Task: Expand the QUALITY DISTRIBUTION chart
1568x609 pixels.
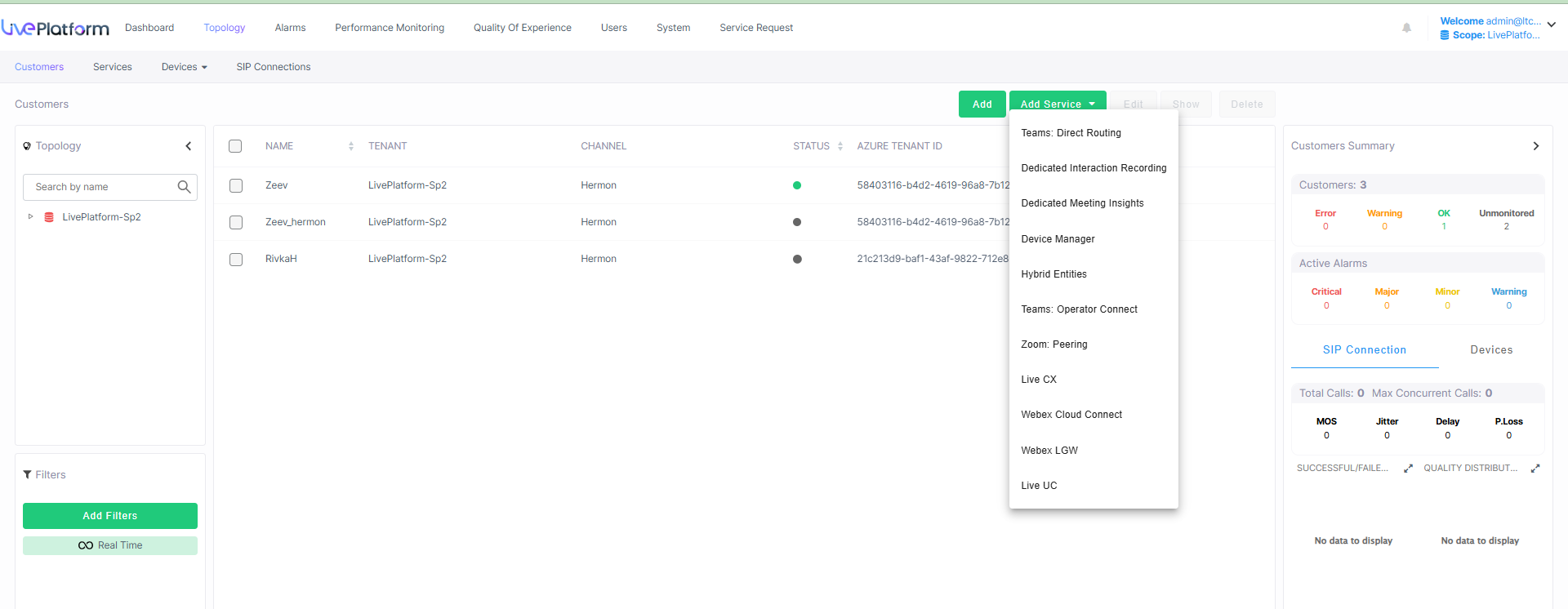Action: coord(1535,469)
